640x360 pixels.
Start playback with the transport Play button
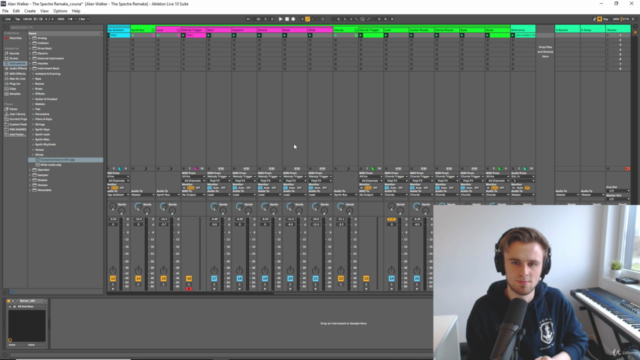[x=280, y=19]
